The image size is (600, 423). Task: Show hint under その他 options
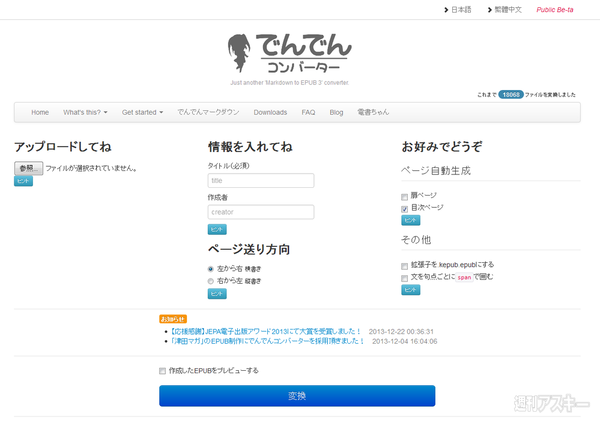click(411, 290)
